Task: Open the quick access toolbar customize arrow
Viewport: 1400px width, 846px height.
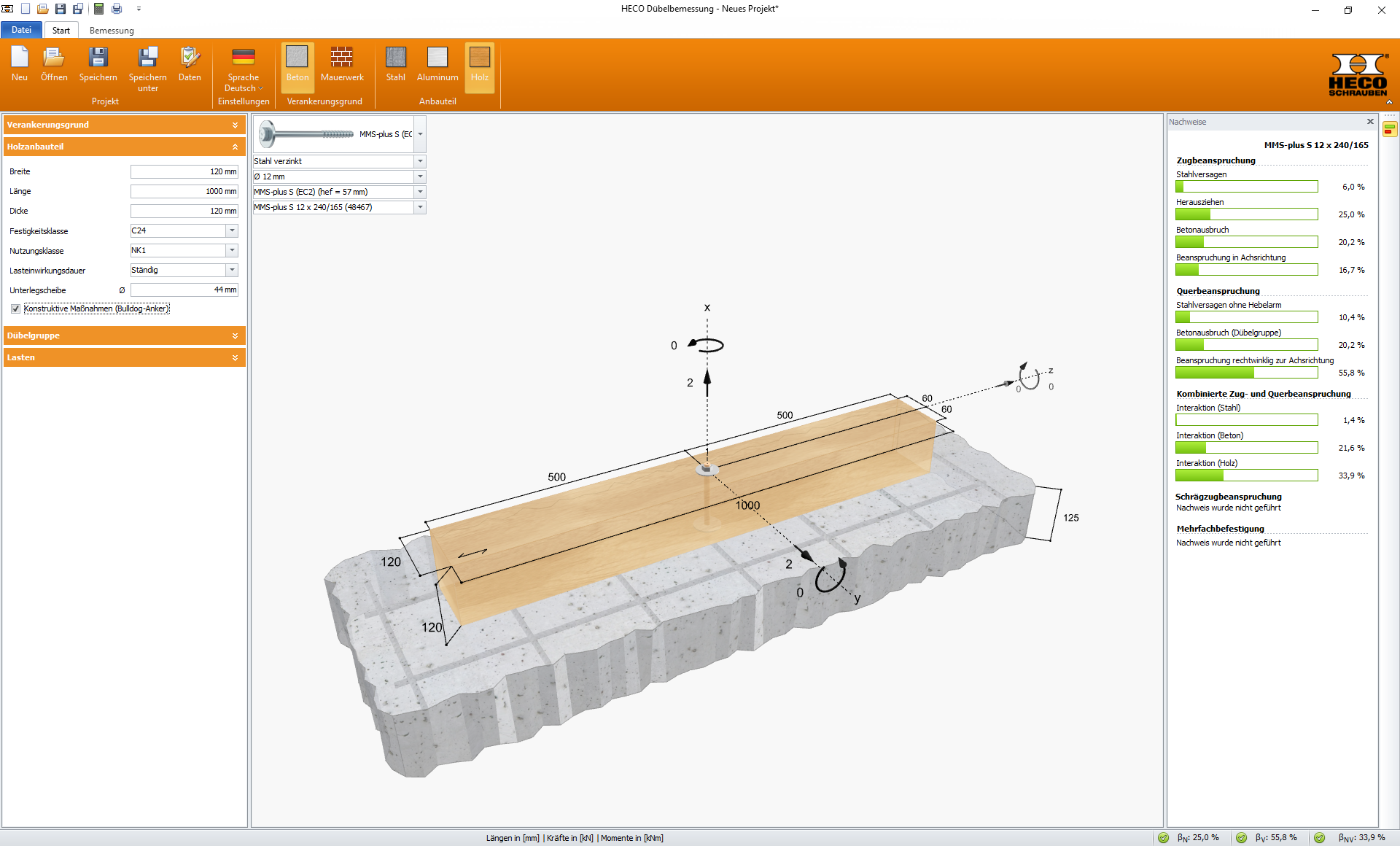Action: tap(139, 9)
